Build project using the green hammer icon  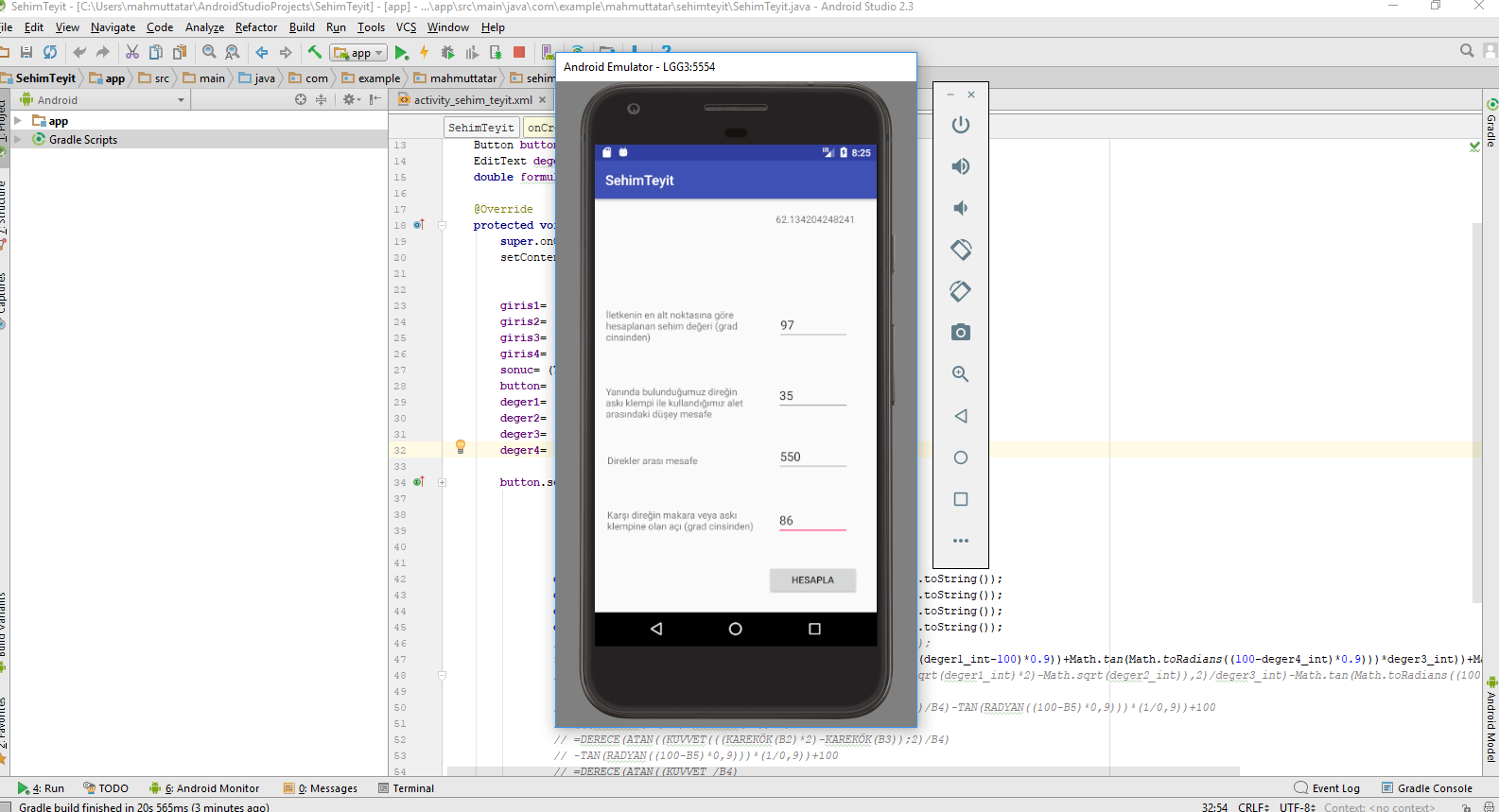point(315,53)
